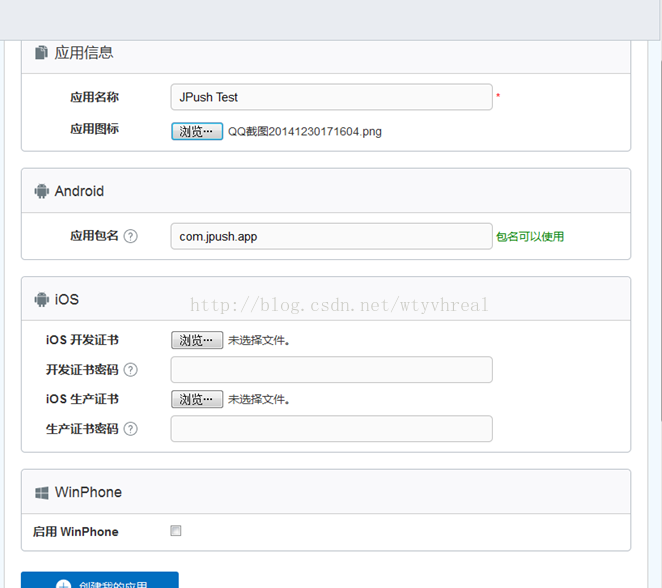Click the 应用信息 section document icon
The height and width of the screenshot is (588, 662).
click(41, 53)
